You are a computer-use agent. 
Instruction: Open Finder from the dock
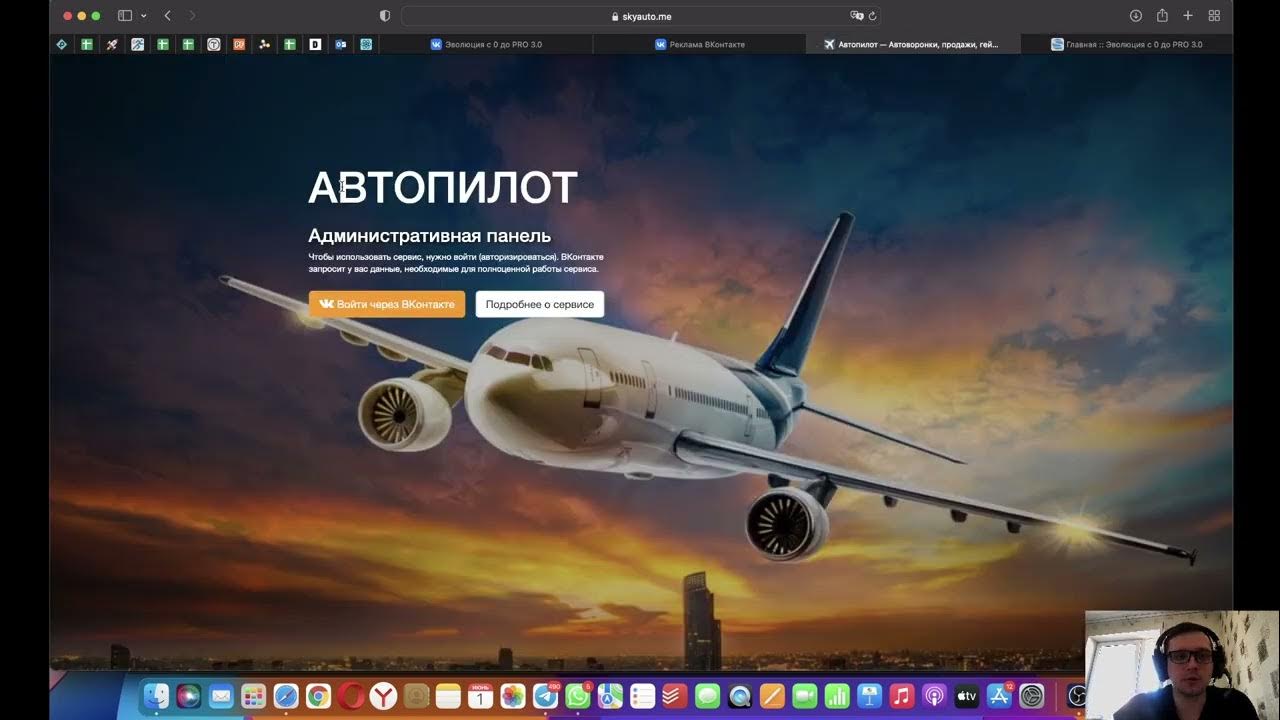click(x=156, y=696)
